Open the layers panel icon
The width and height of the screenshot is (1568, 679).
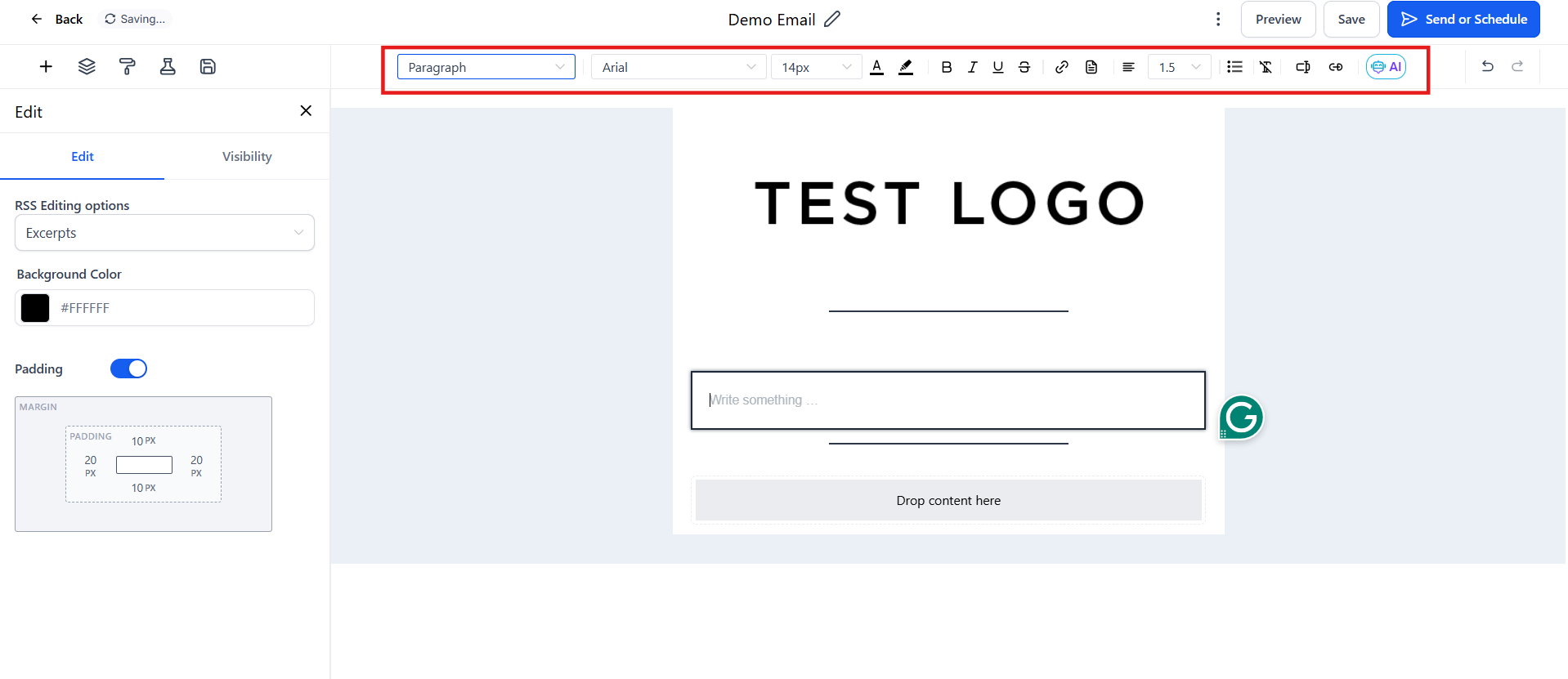(x=87, y=67)
